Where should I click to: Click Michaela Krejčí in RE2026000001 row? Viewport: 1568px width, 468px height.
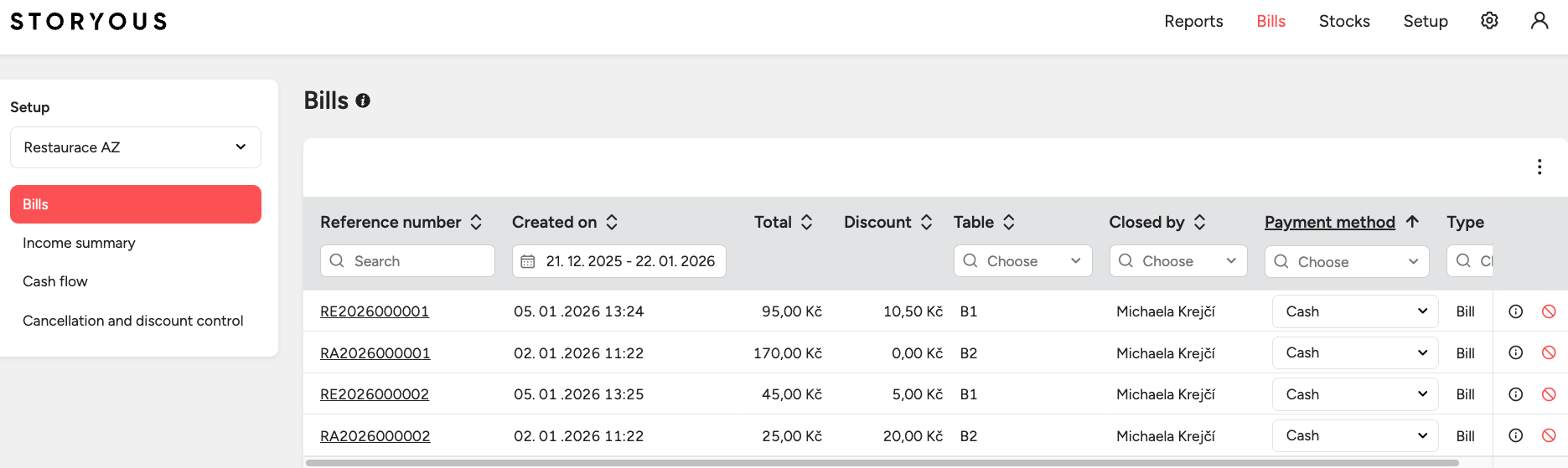coord(1166,311)
